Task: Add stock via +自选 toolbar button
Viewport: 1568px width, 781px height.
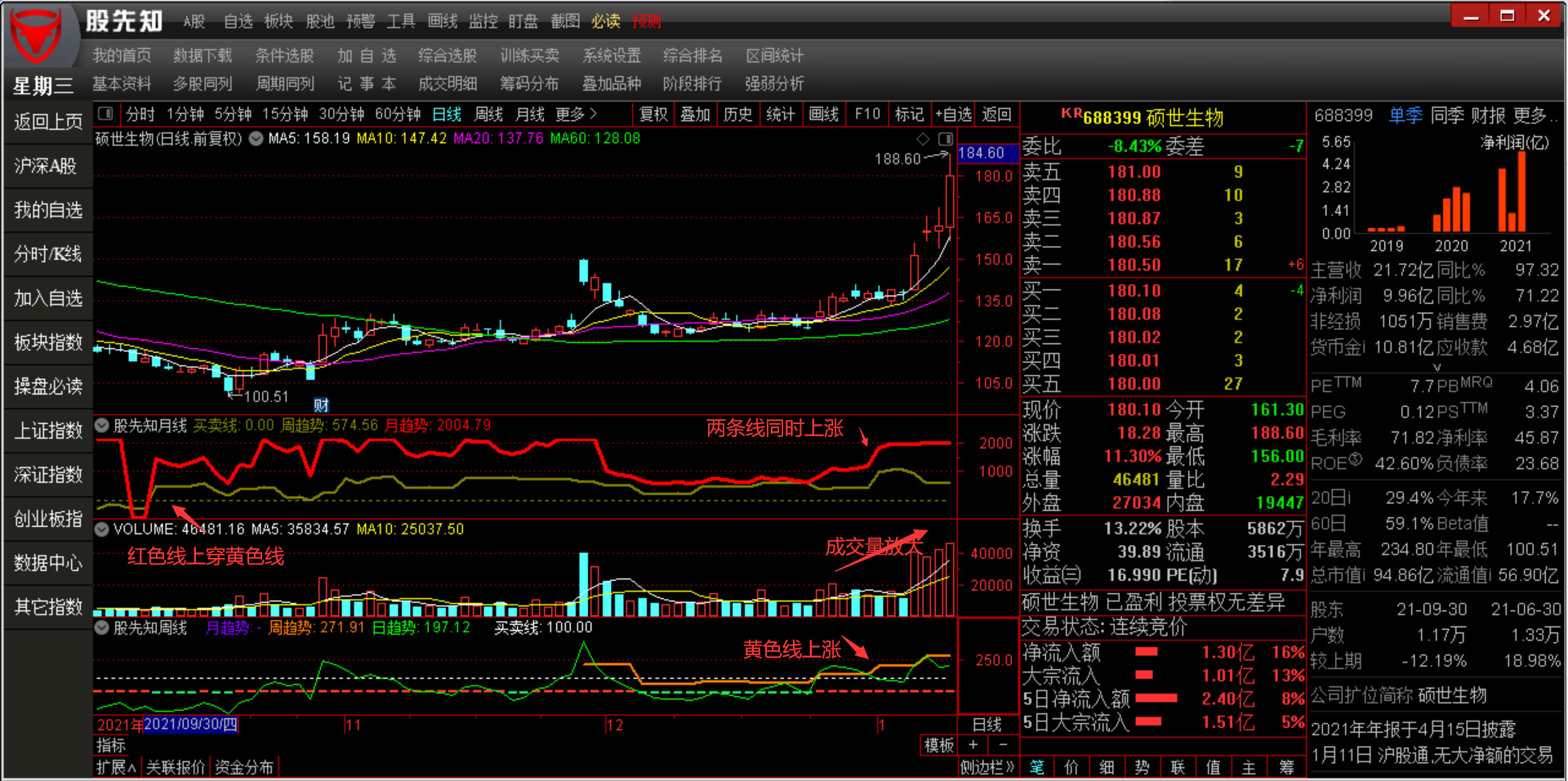Action: pyautogui.click(x=953, y=114)
